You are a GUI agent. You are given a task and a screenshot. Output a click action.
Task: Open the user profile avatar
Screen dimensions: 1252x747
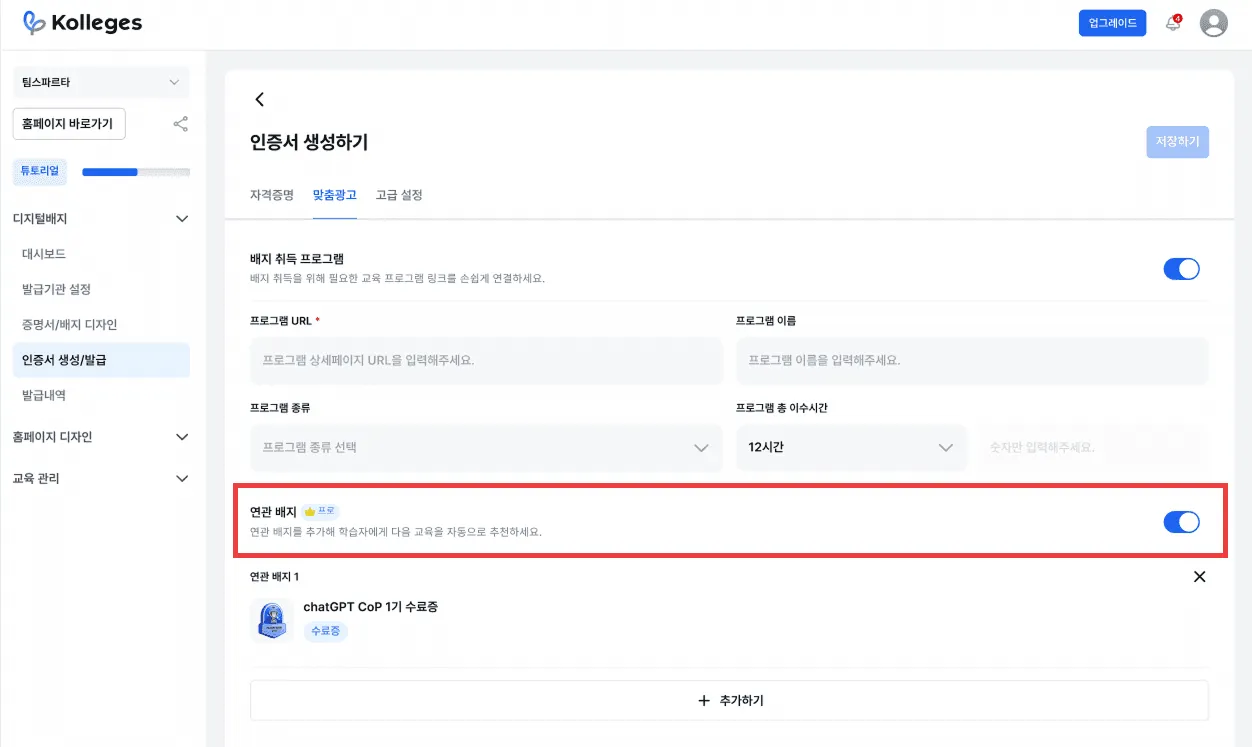tap(1213, 23)
